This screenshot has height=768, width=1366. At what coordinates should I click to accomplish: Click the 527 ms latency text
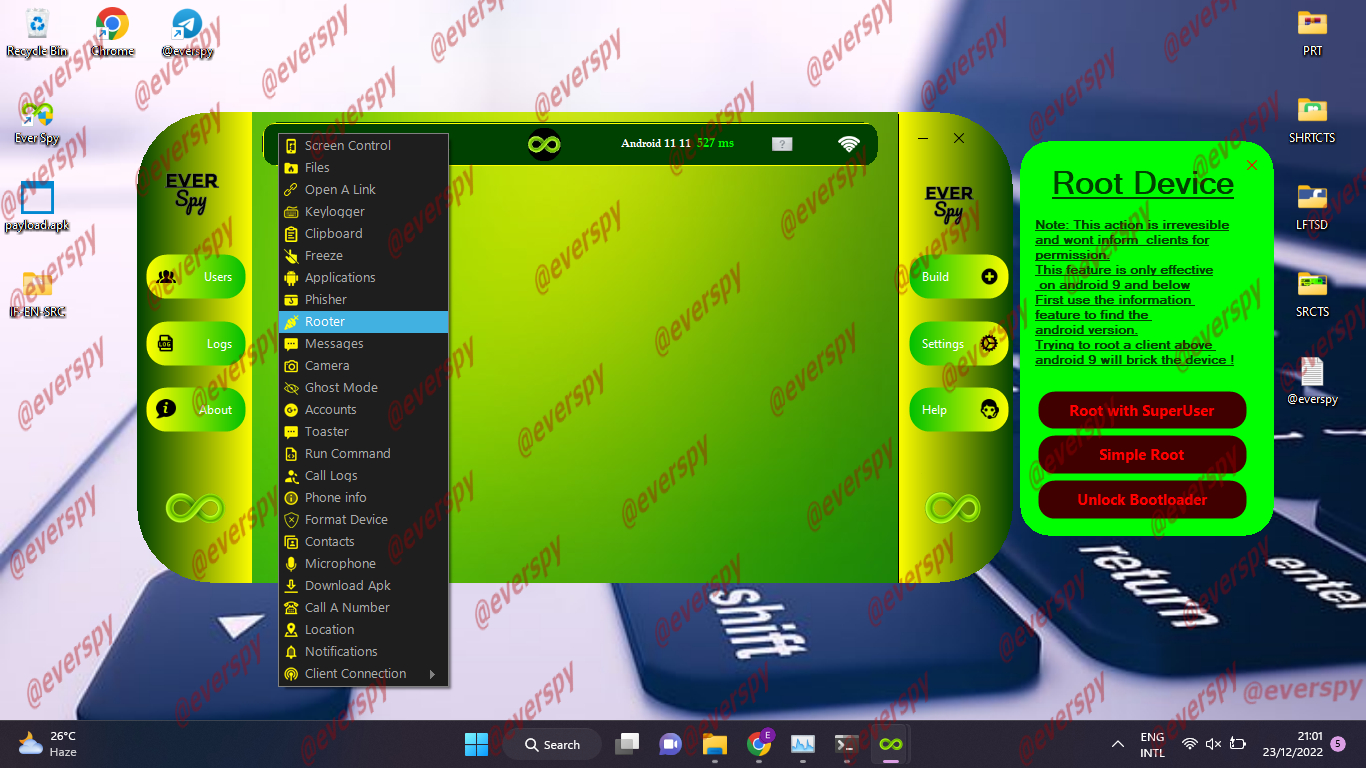tap(715, 143)
